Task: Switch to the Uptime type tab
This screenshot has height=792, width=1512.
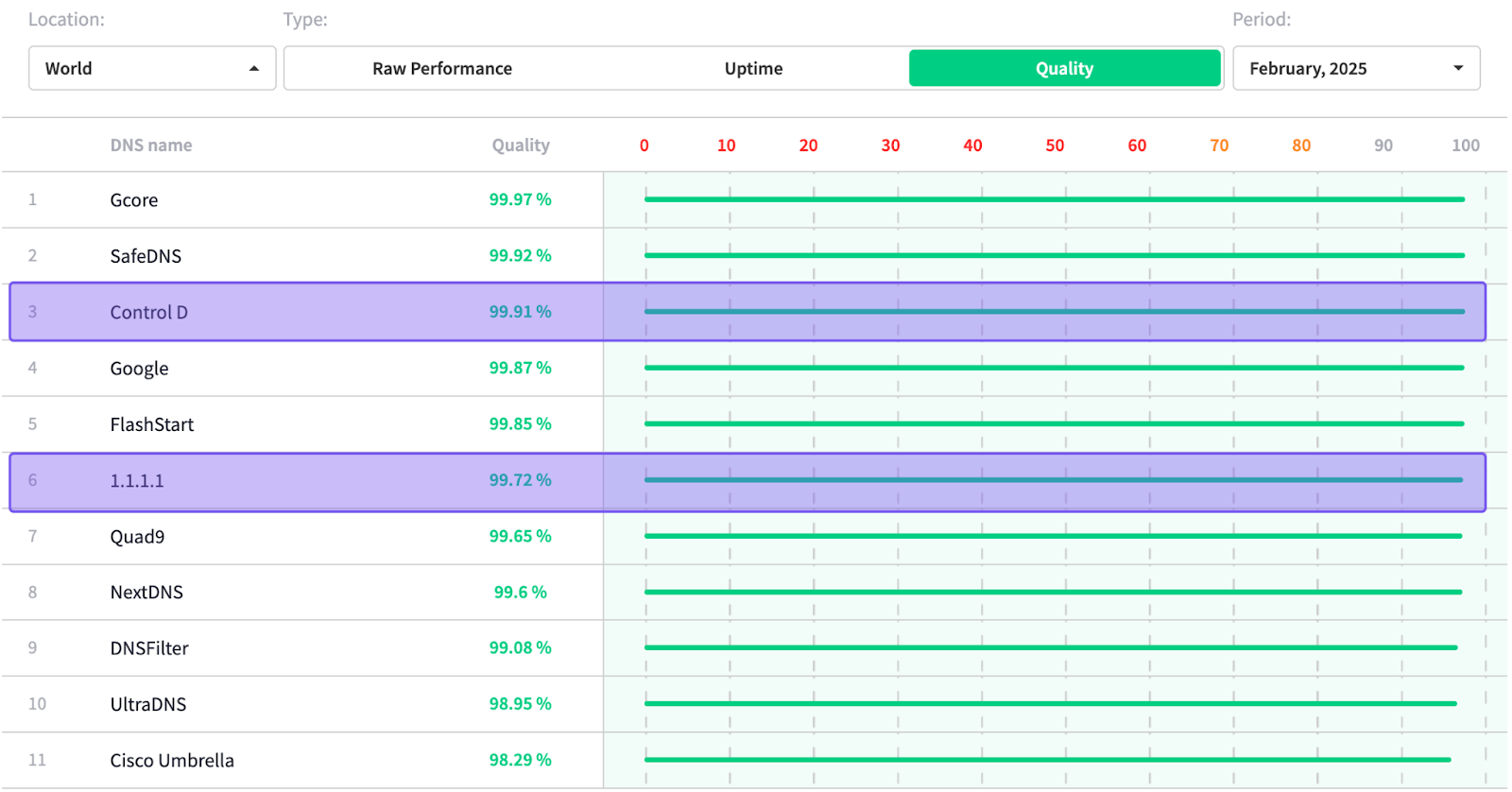Action: tap(753, 68)
